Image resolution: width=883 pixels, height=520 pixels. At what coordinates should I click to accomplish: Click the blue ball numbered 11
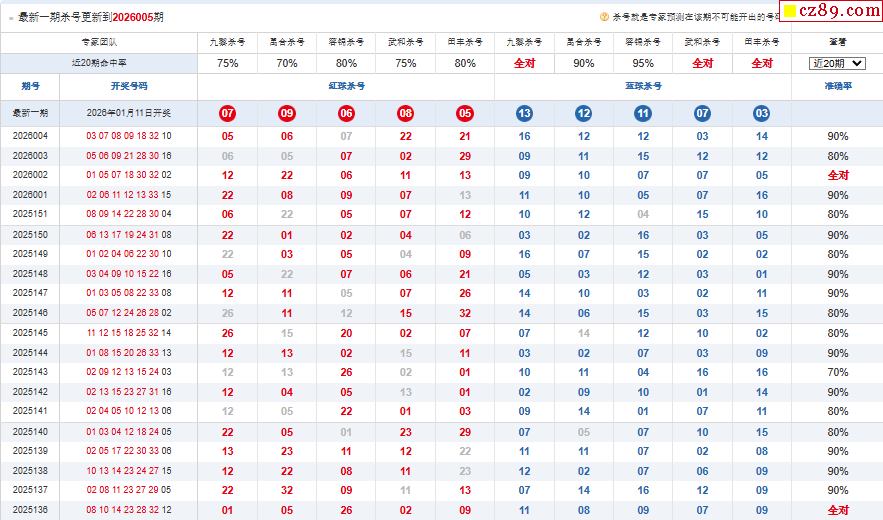click(x=643, y=113)
